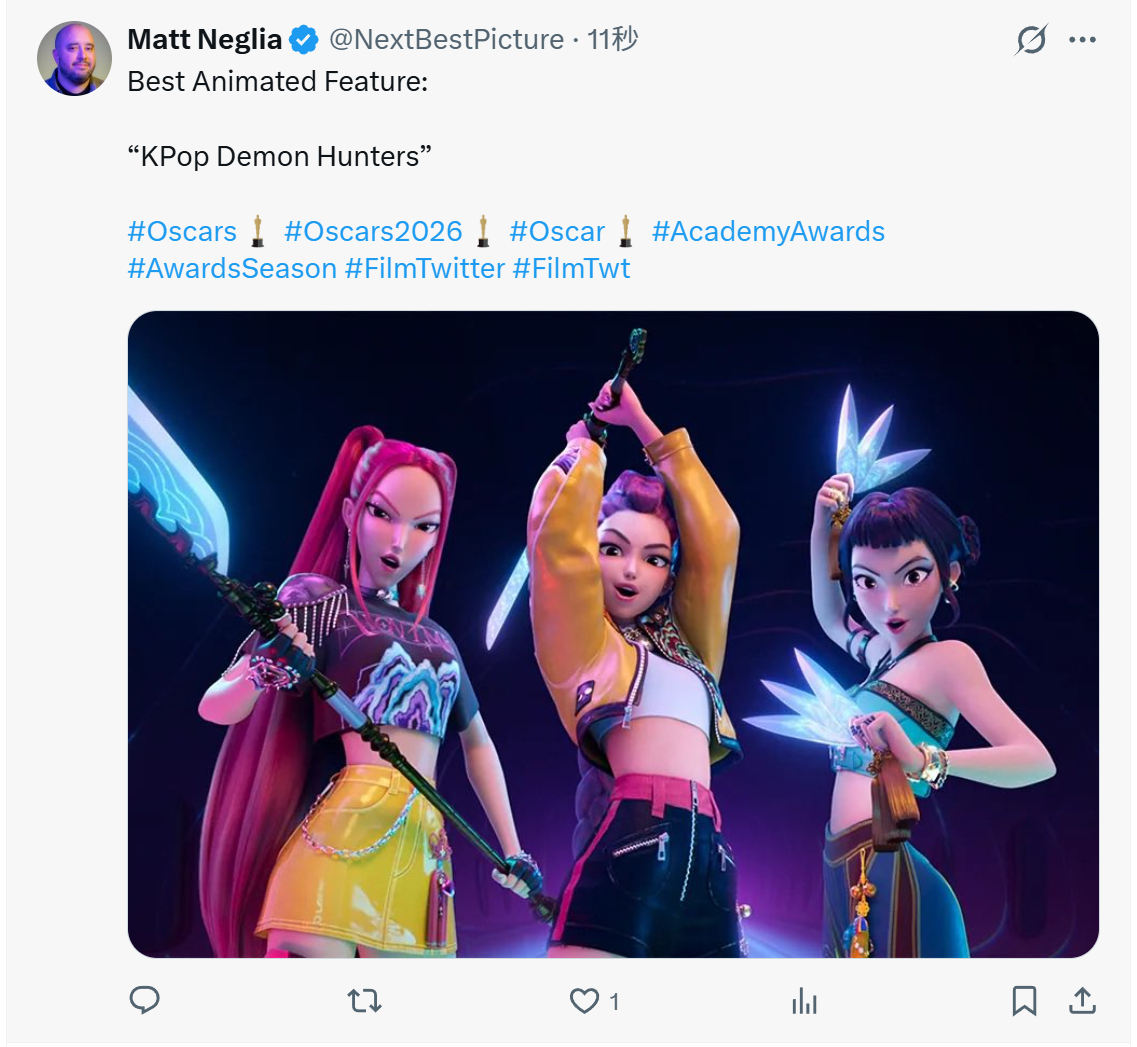Screen dimensions: 1137x1047
Task: Like the post with the heart icon
Action: [x=584, y=1000]
